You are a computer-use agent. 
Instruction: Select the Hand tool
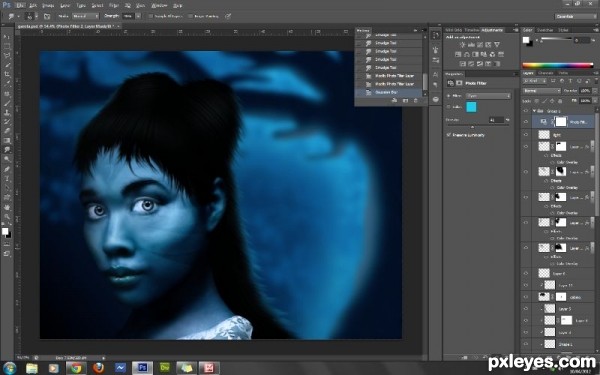7,207
